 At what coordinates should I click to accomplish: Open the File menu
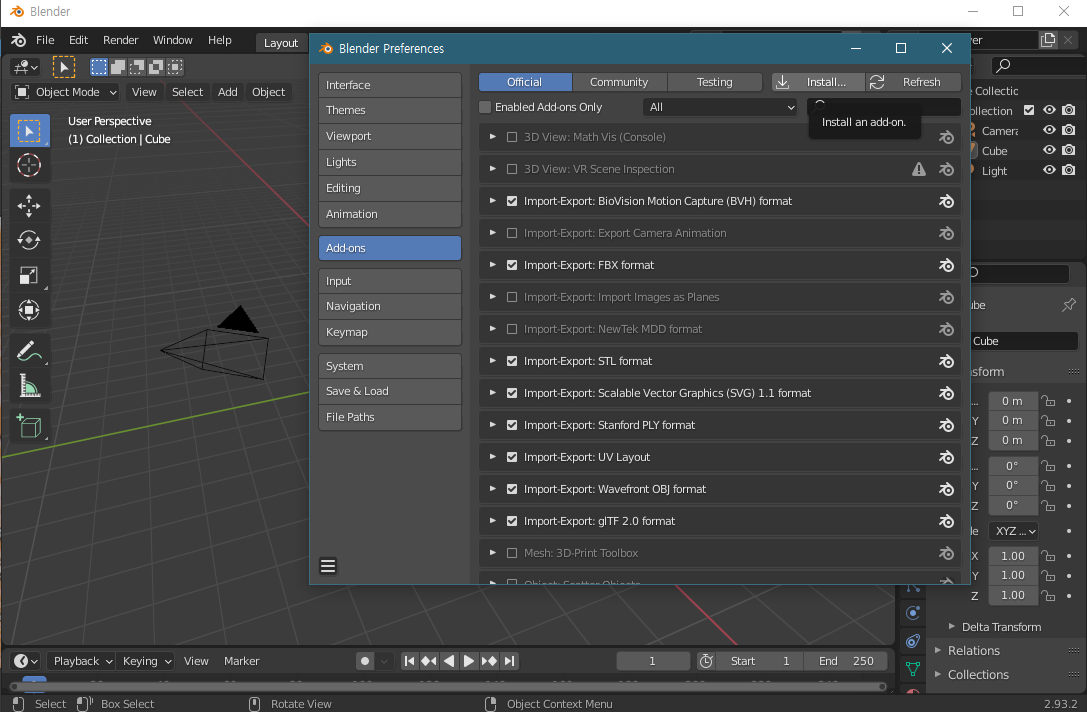point(45,40)
